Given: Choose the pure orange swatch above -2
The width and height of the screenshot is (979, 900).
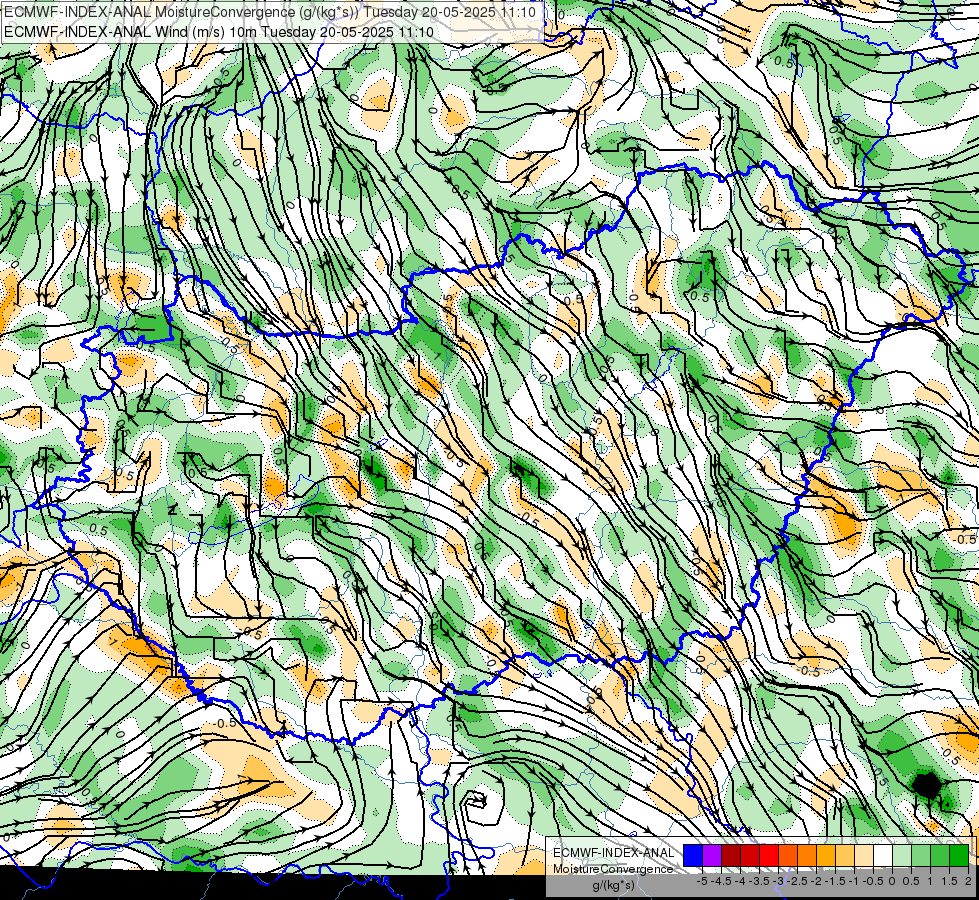Looking at the screenshot, I should click(x=807, y=855).
